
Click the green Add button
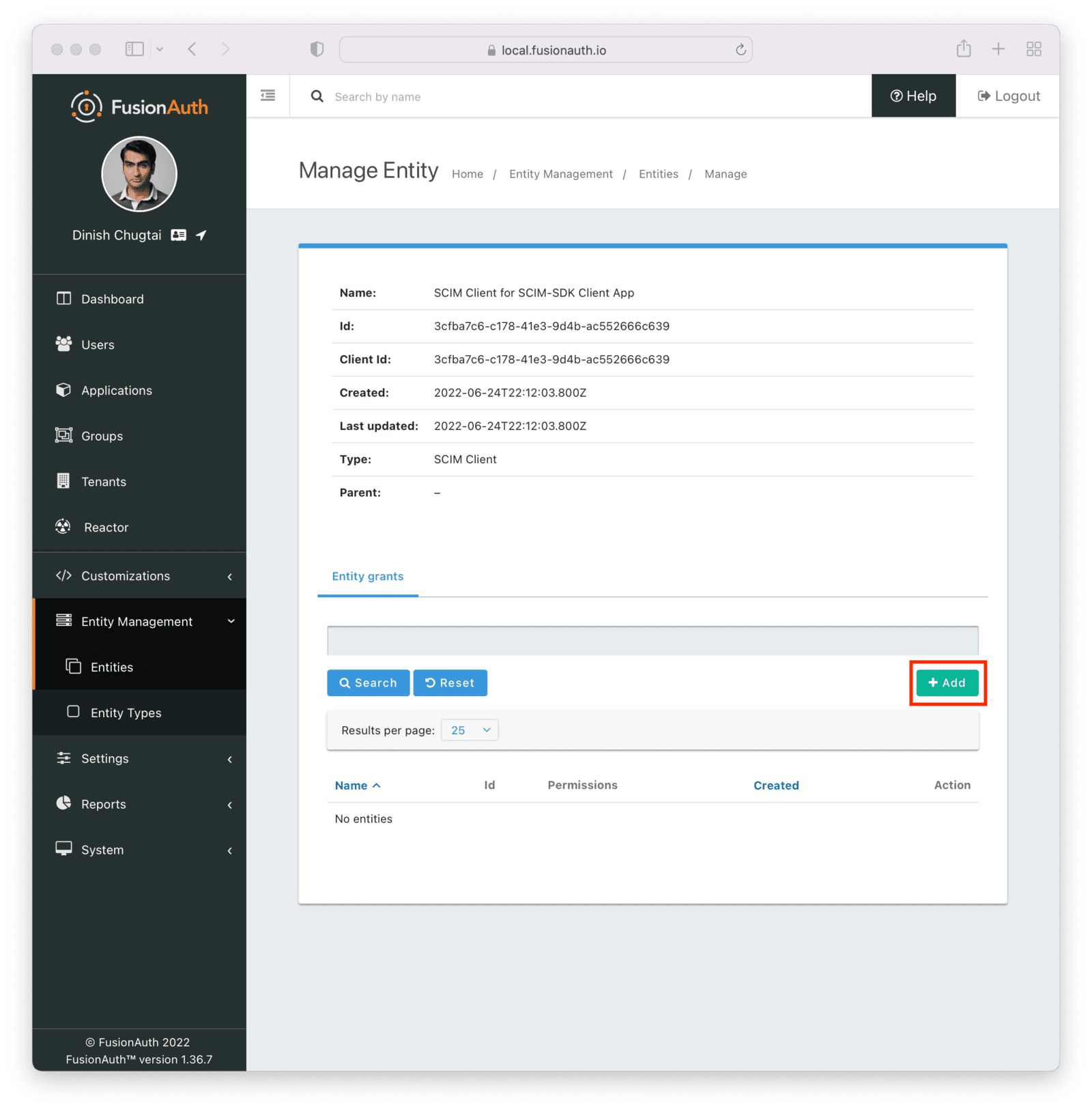[947, 683]
